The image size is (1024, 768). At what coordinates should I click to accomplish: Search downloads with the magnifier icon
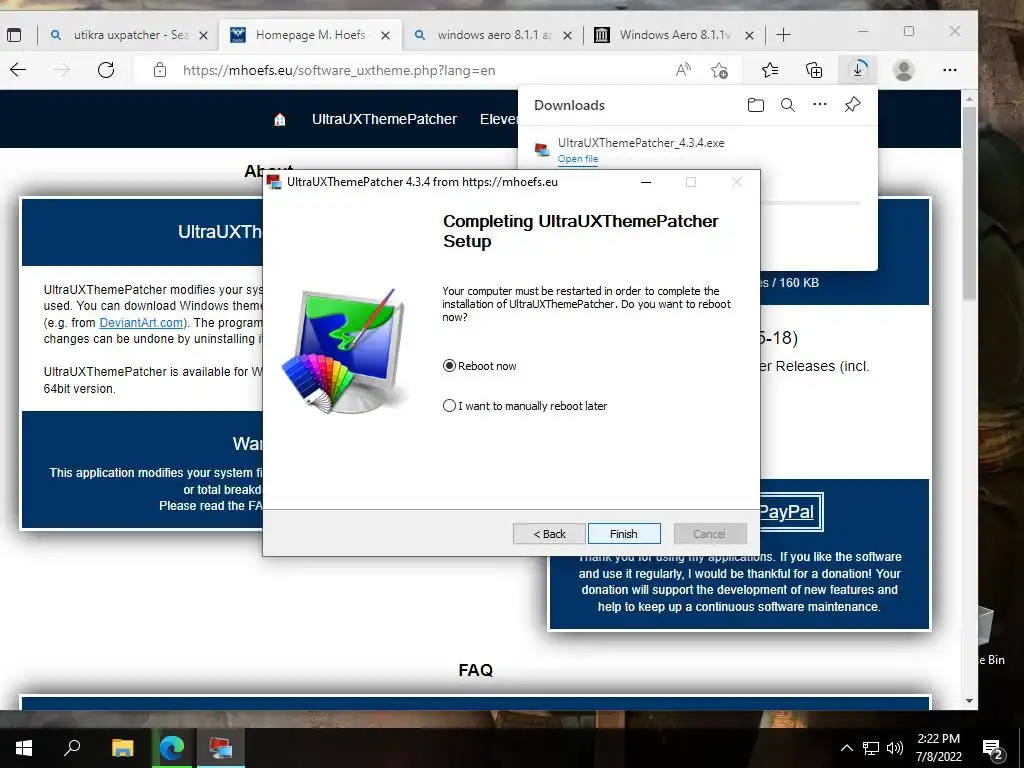coord(788,105)
